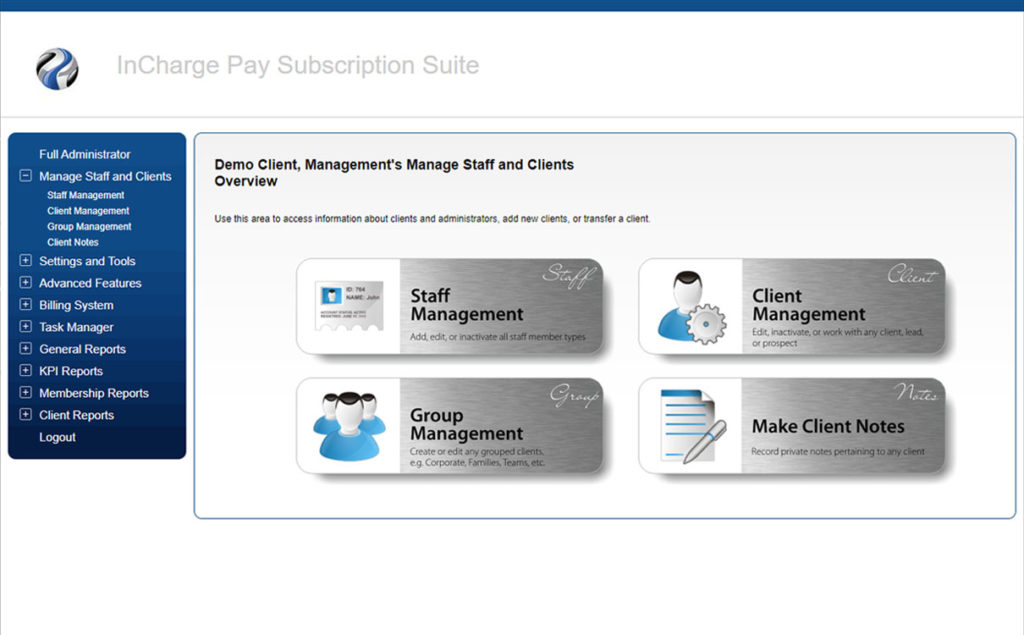
Task: Click the Demo Client, Management's Overview heading
Action: pos(394,172)
